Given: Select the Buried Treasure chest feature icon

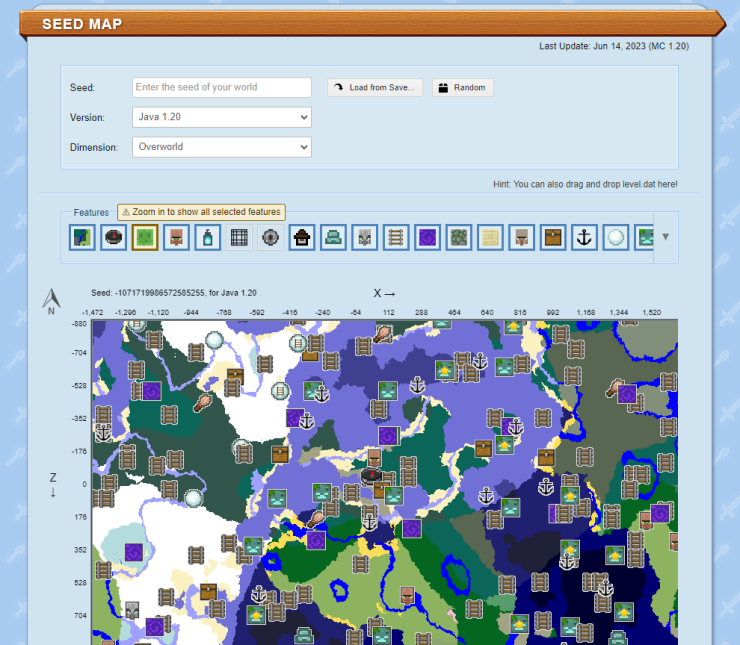Looking at the screenshot, I should point(553,237).
